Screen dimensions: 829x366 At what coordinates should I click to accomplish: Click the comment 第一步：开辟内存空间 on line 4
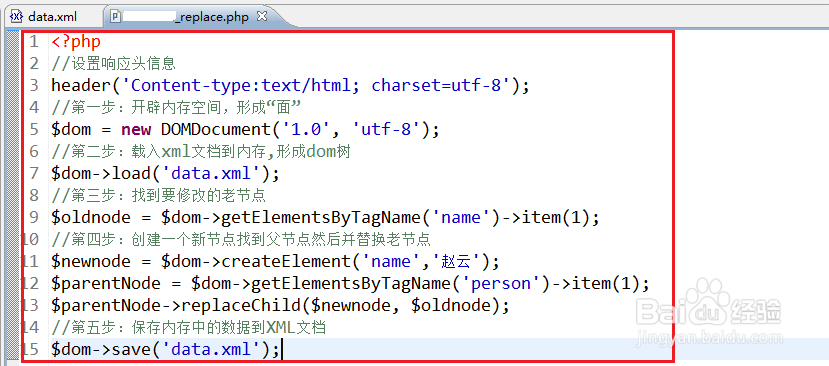point(176,107)
